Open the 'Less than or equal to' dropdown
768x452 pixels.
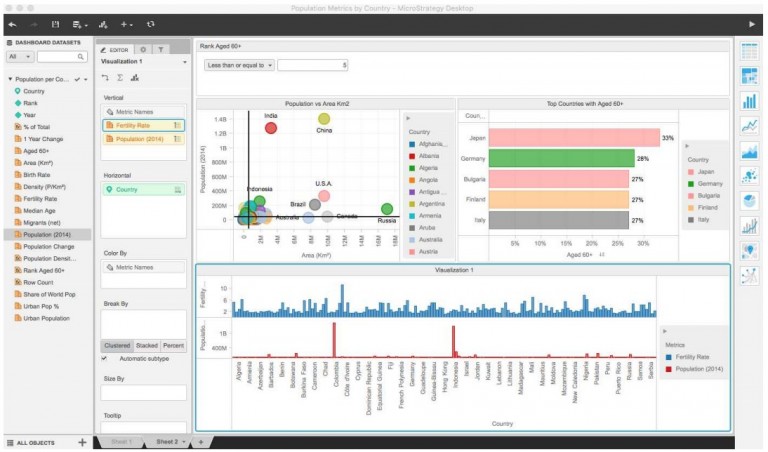[238, 65]
